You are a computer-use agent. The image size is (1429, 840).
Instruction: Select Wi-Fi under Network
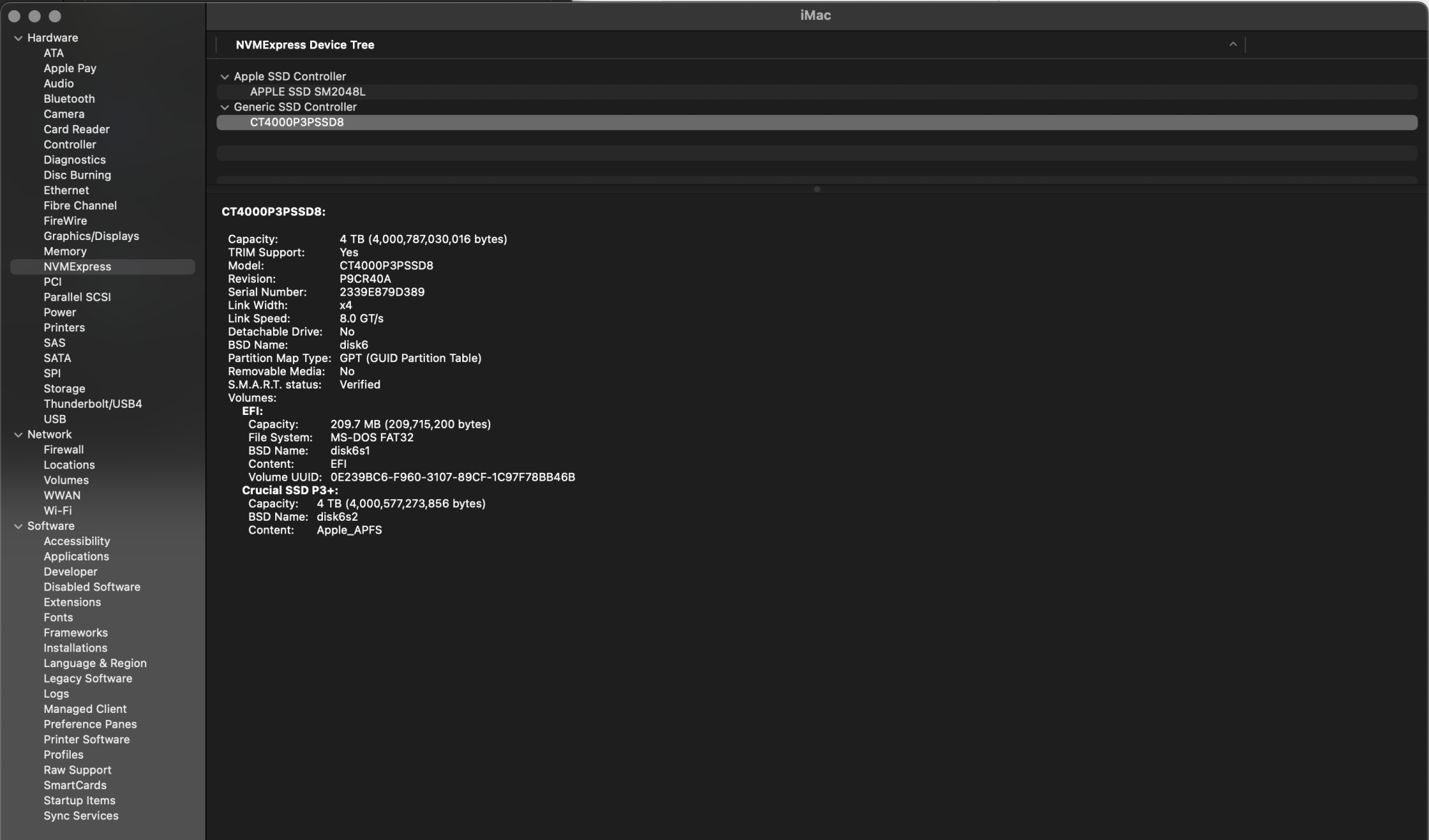click(58, 511)
